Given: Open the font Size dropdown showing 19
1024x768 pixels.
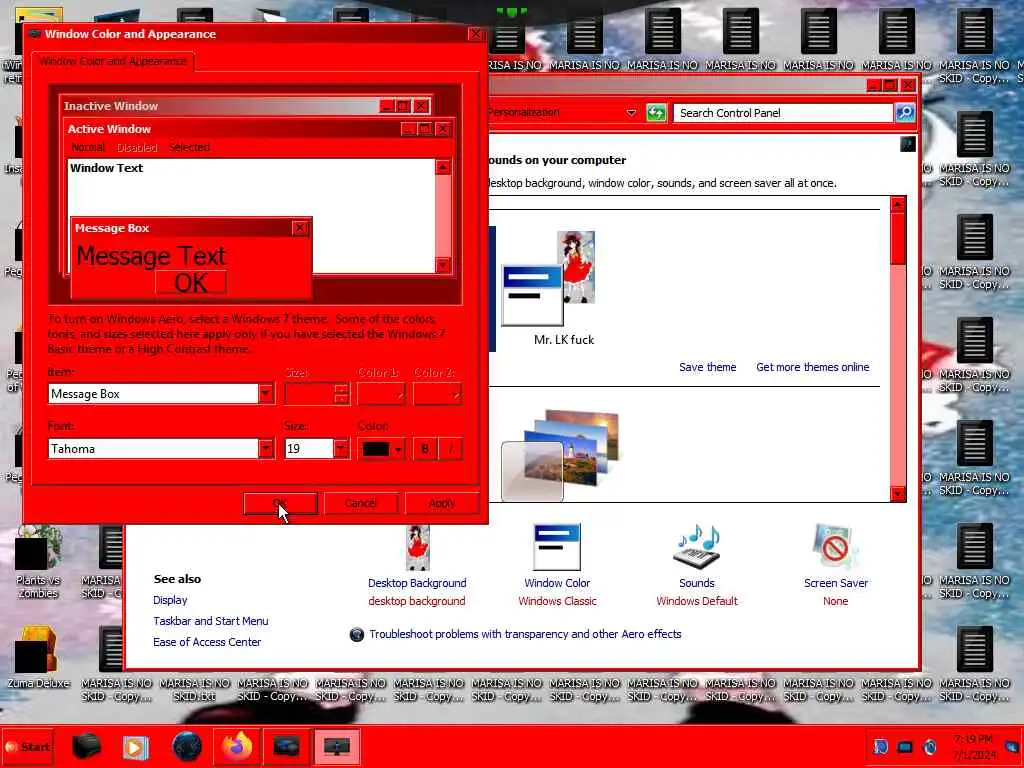Looking at the screenshot, I should click(x=341, y=449).
